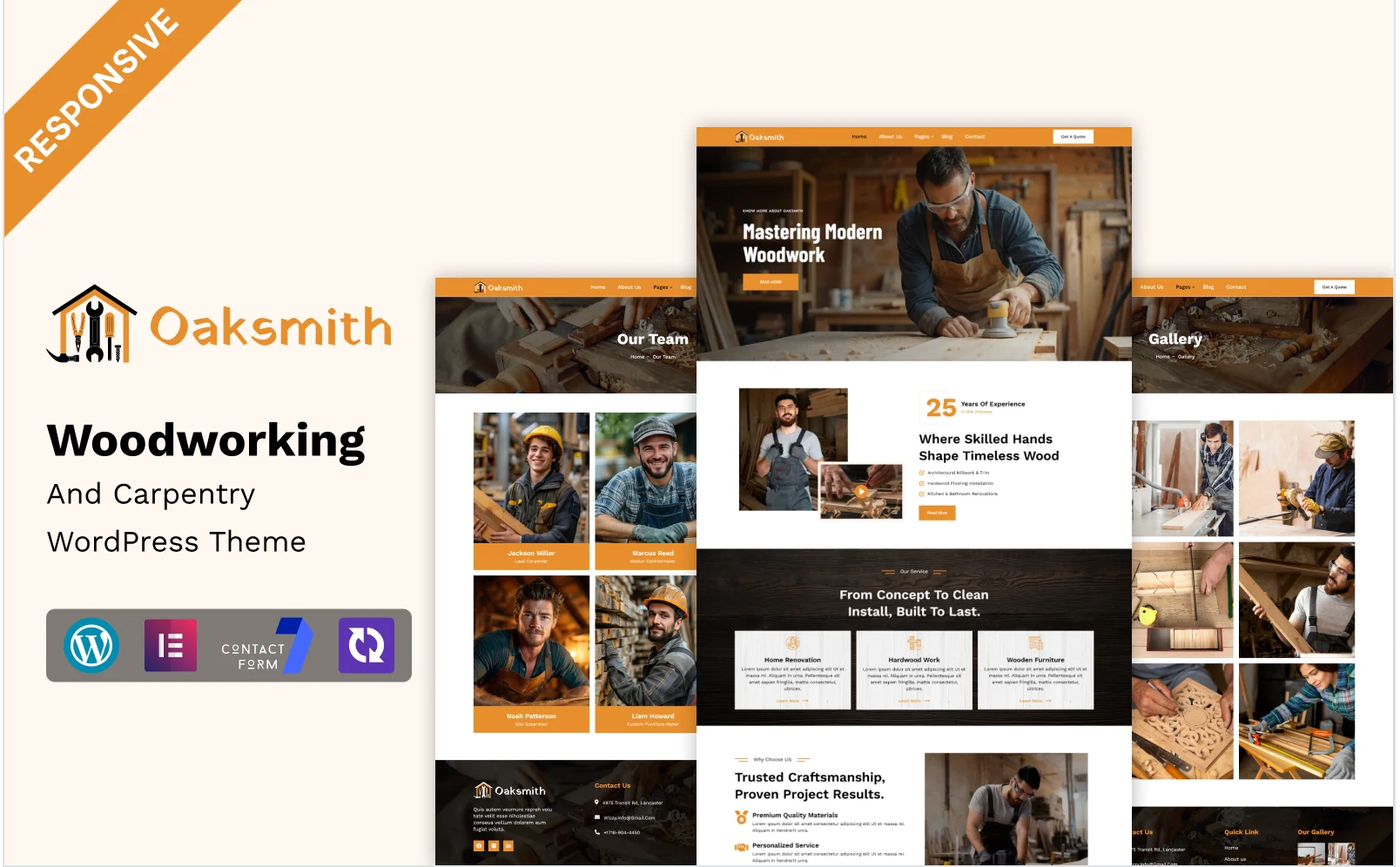
Task: Expand Pages dropdown in Gallery page menu
Action: pos(1185,287)
